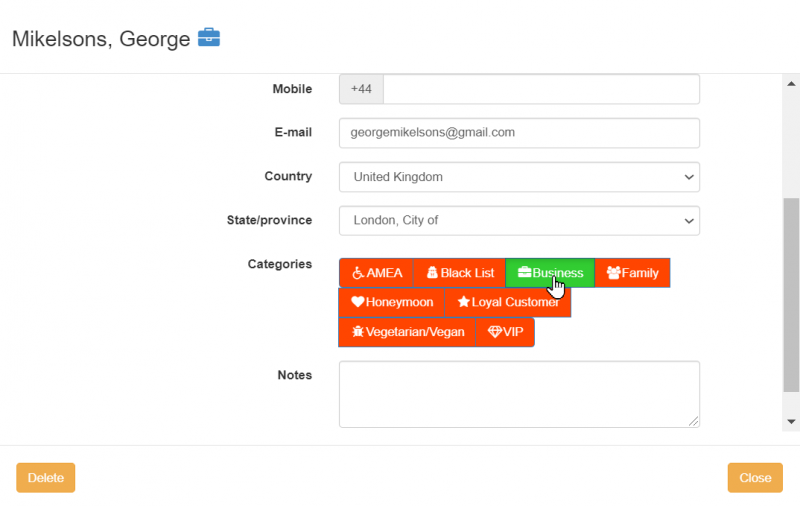Screen dimensions: 800x506
Task: Toggle the Black List category
Action: tap(459, 273)
